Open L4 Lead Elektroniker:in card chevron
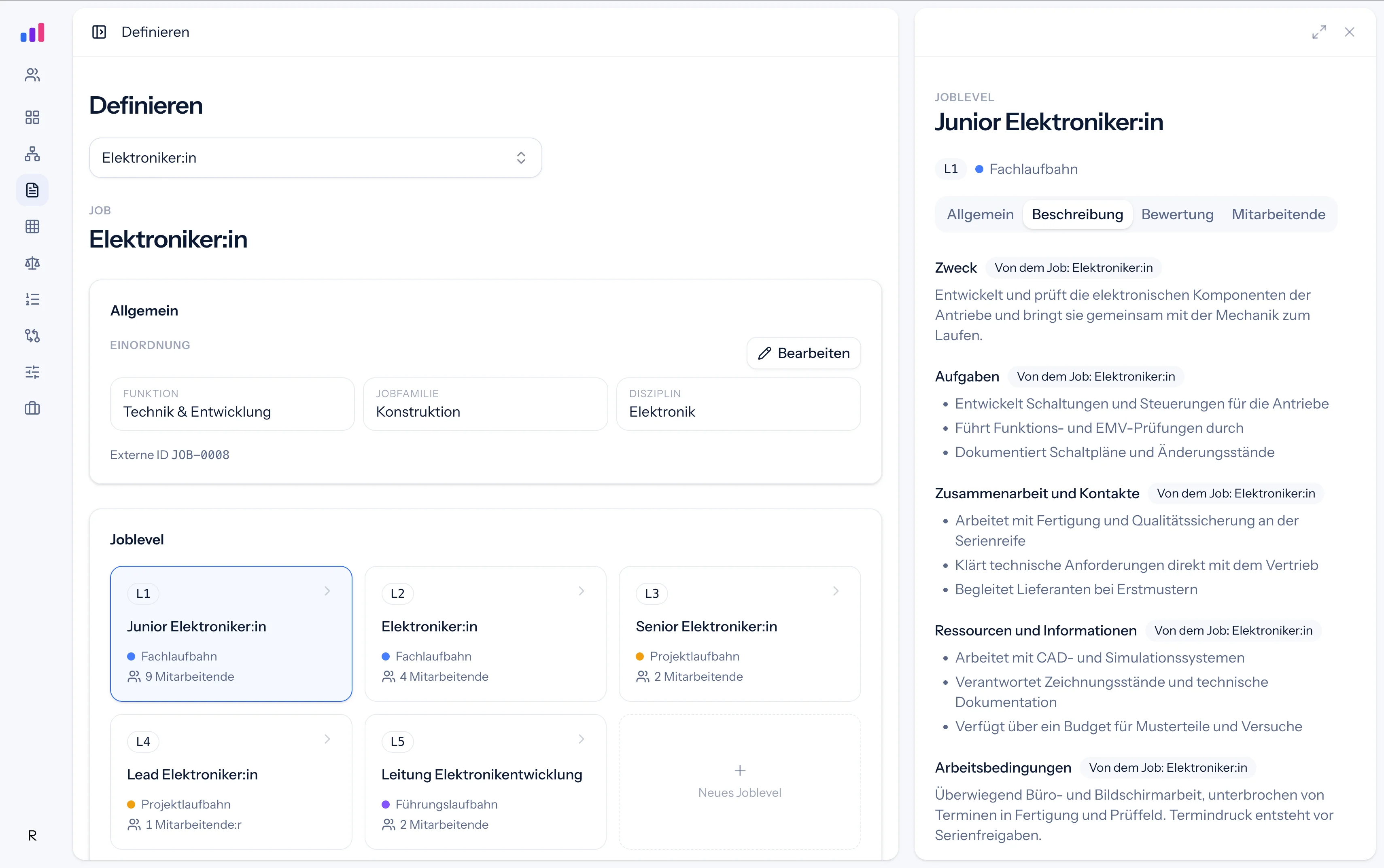The height and width of the screenshot is (868, 1384). pos(327,739)
